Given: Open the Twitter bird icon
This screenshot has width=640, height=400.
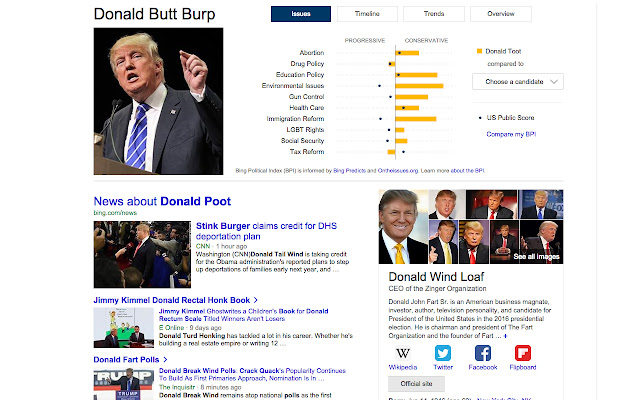Looking at the screenshot, I should [x=443, y=353].
